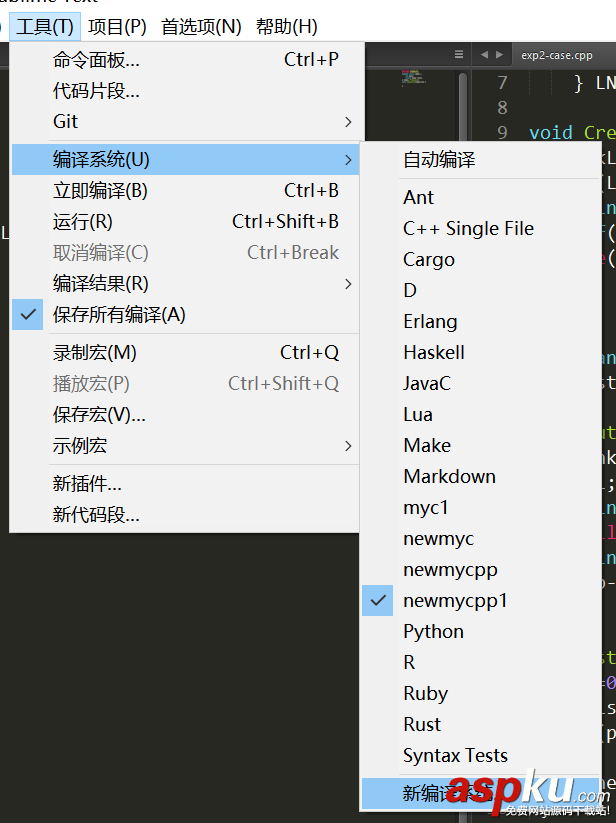Open the 项目(P) menu
The width and height of the screenshot is (616, 823).
117,27
